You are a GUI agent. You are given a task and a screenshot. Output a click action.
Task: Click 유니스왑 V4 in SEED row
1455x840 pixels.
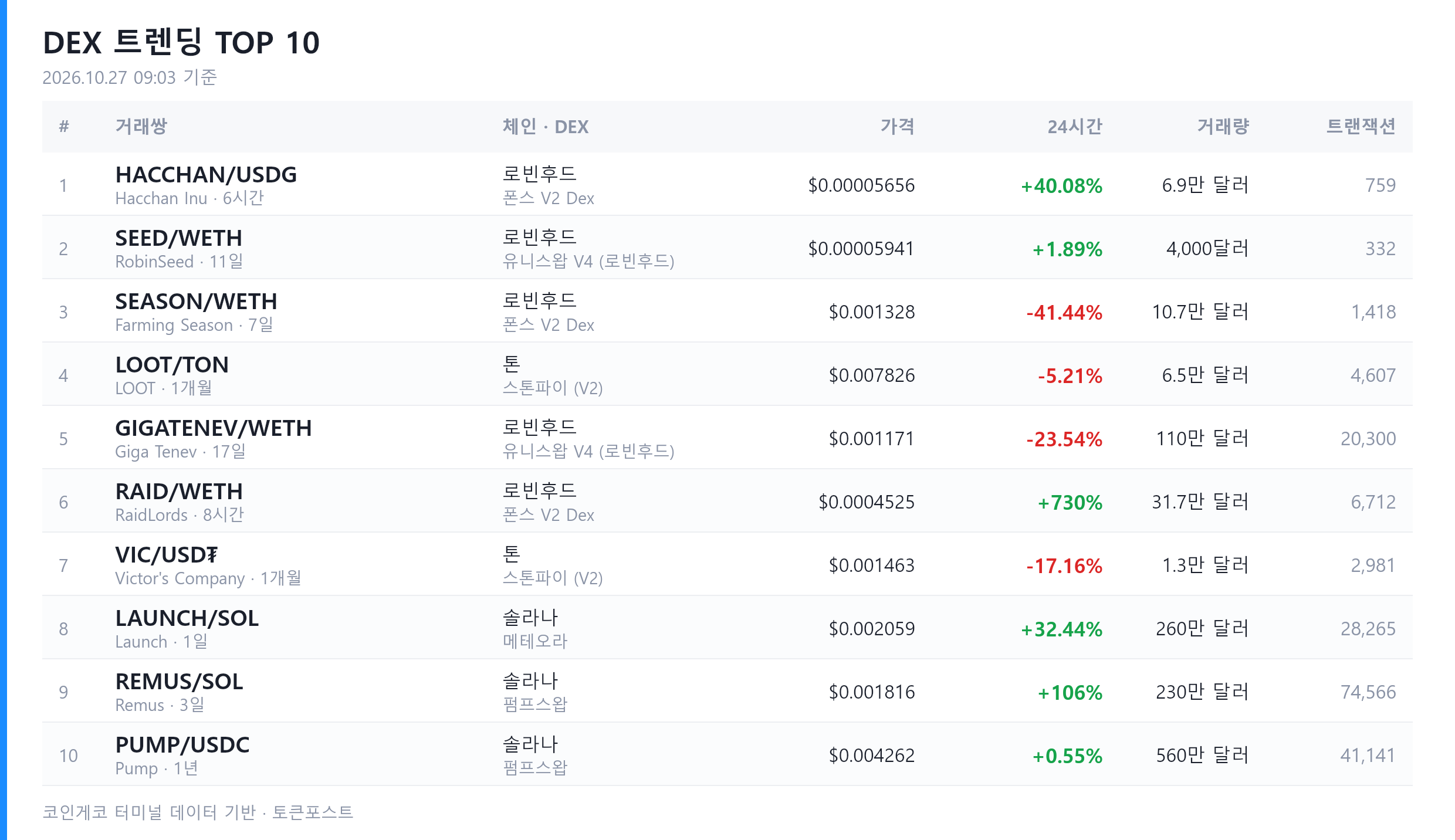click(588, 261)
